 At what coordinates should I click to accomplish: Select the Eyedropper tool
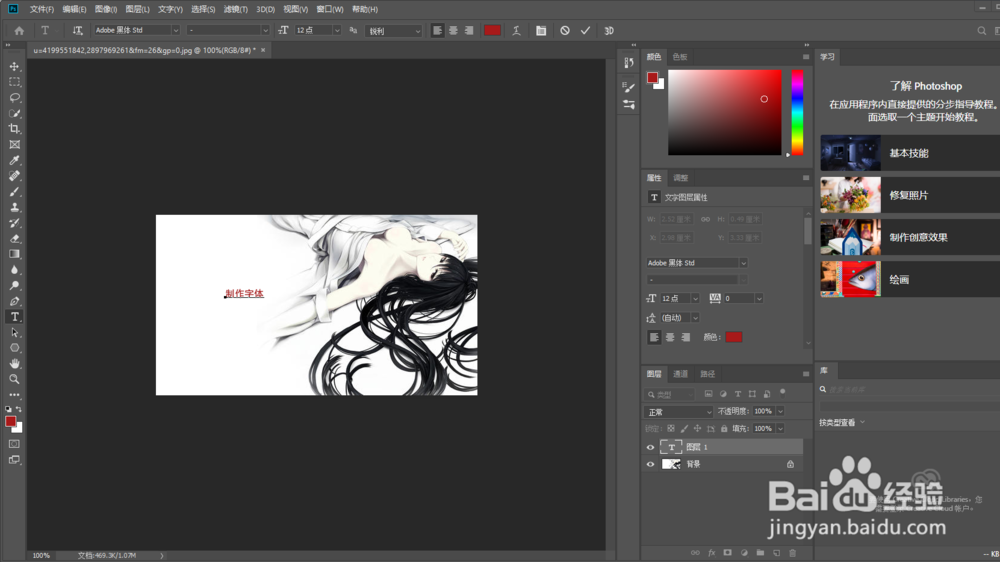click(14, 160)
